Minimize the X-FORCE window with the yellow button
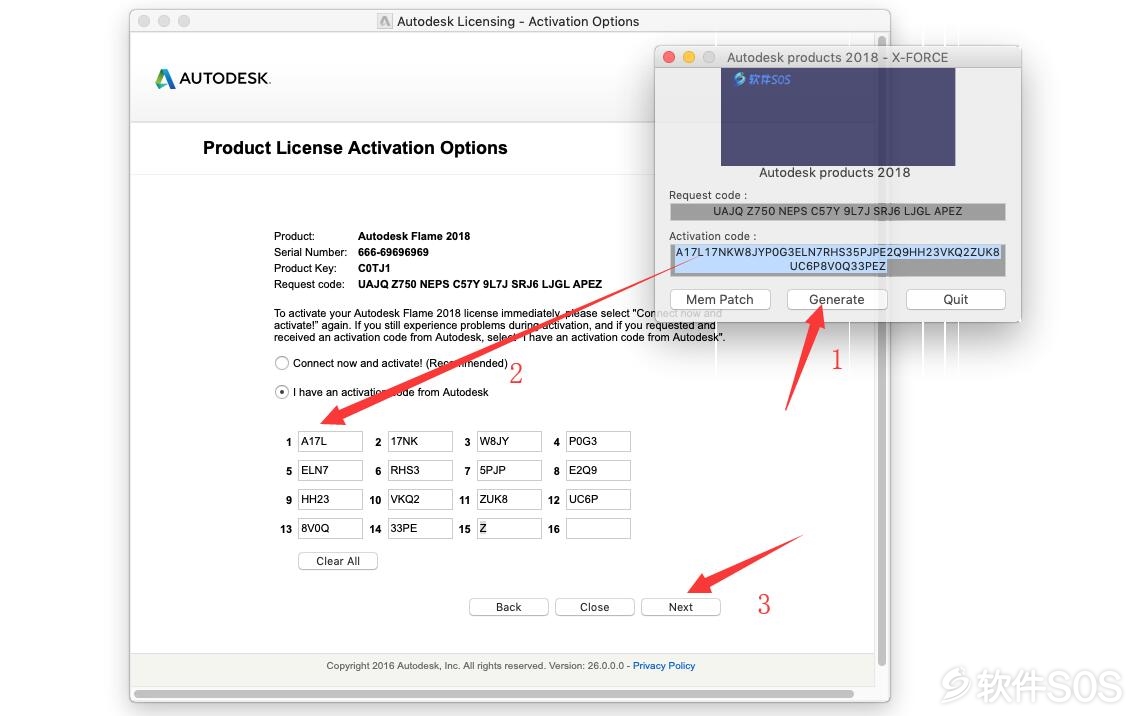This screenshot has width=1139, height=716. pos(689,57)
